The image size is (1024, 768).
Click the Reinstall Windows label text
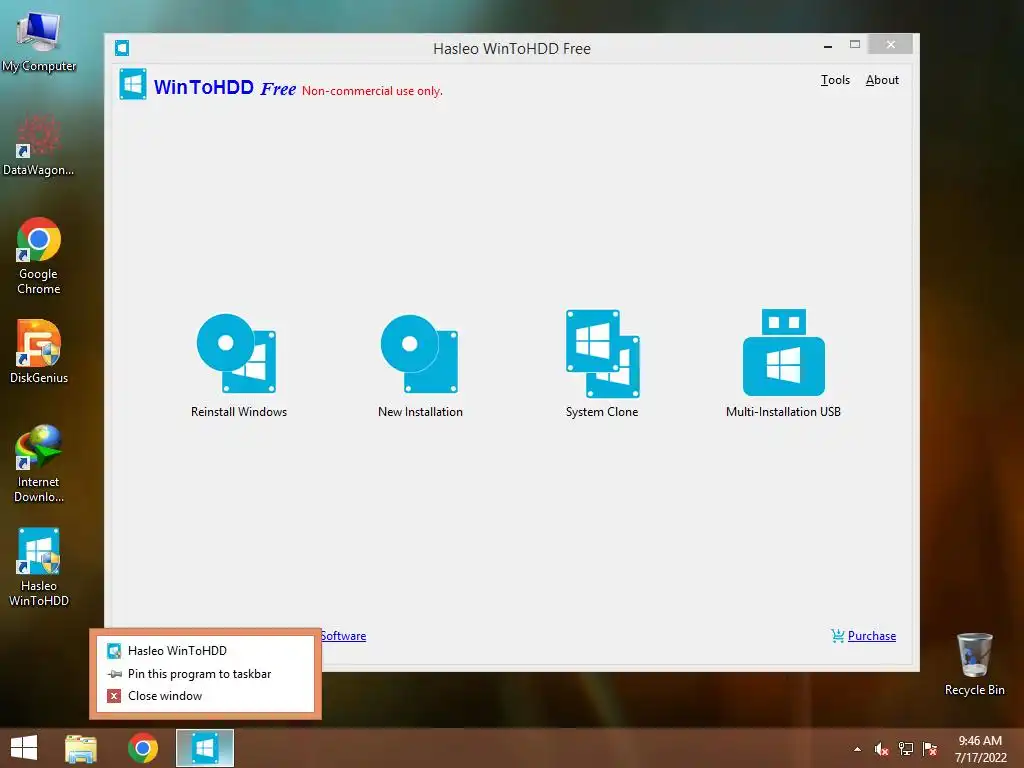[x=239, y=411]
